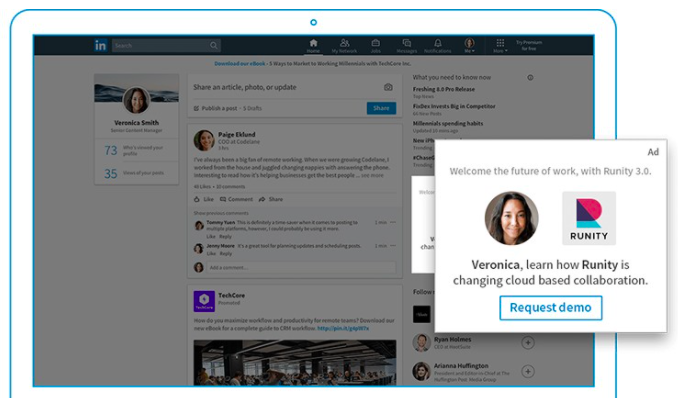The height and width of the screenshot is (398, 678).
Task: Open the pin.it link in TechCore post
Action: [343, 328]
